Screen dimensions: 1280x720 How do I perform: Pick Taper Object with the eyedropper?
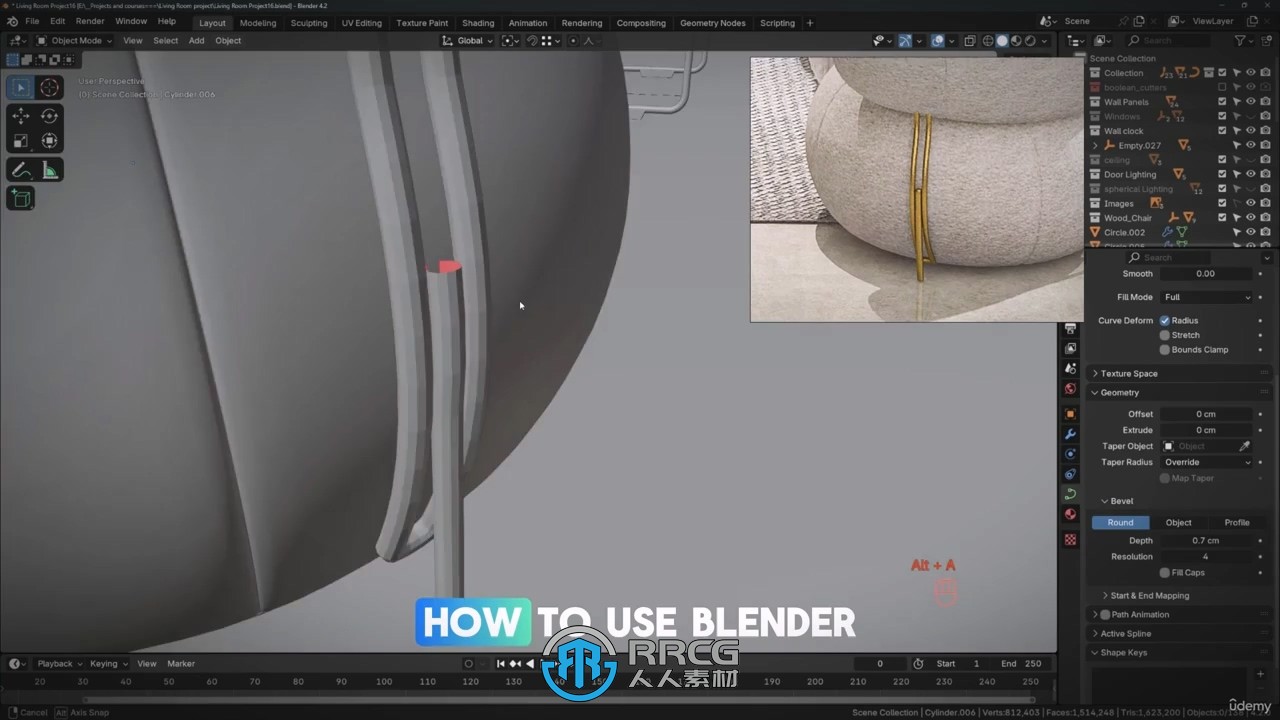(1245, 446)
